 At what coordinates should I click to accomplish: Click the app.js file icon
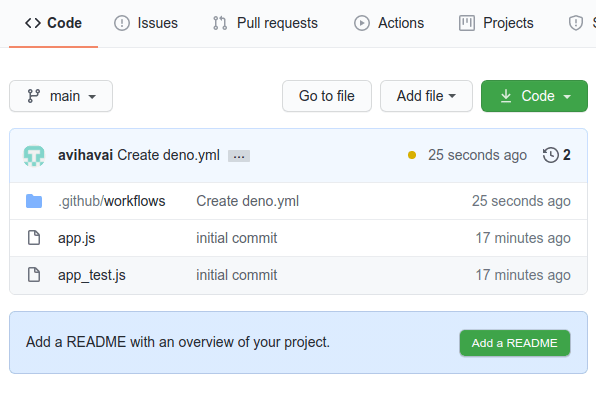[34, 238]
